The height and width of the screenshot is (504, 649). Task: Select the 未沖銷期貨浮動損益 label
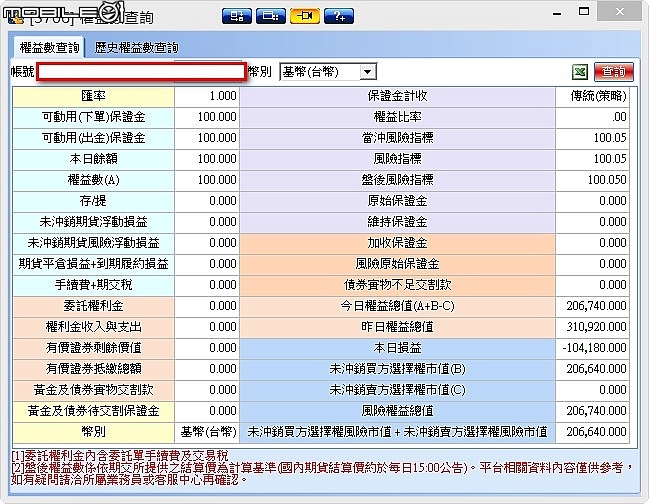coord(94,222)
